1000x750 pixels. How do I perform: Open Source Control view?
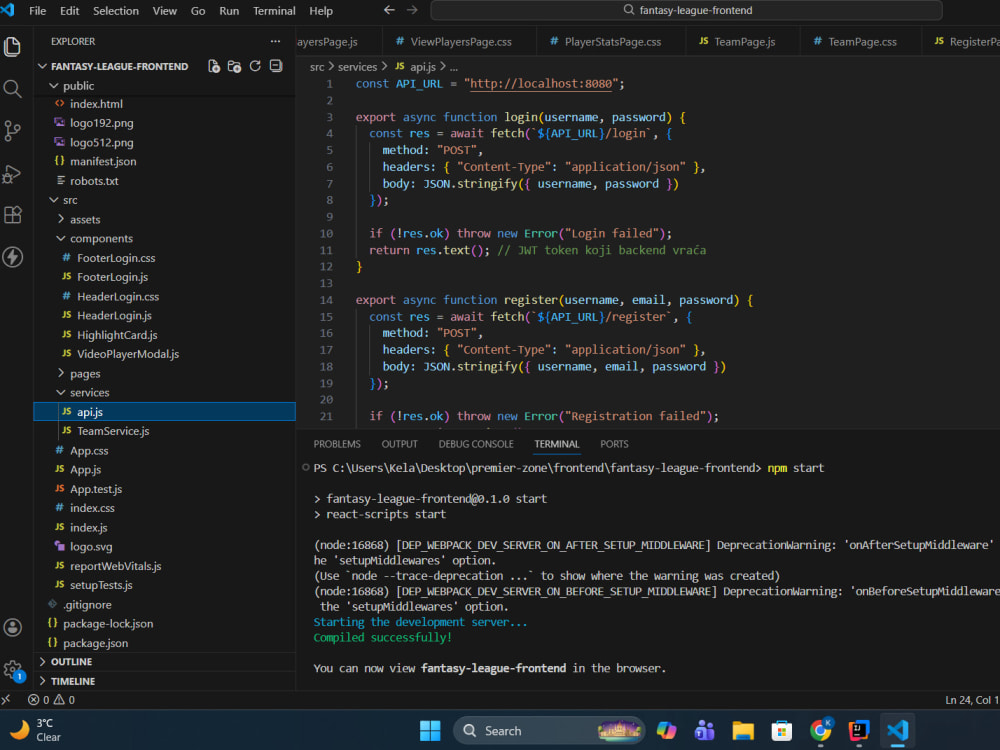click(x=13, y=131)
